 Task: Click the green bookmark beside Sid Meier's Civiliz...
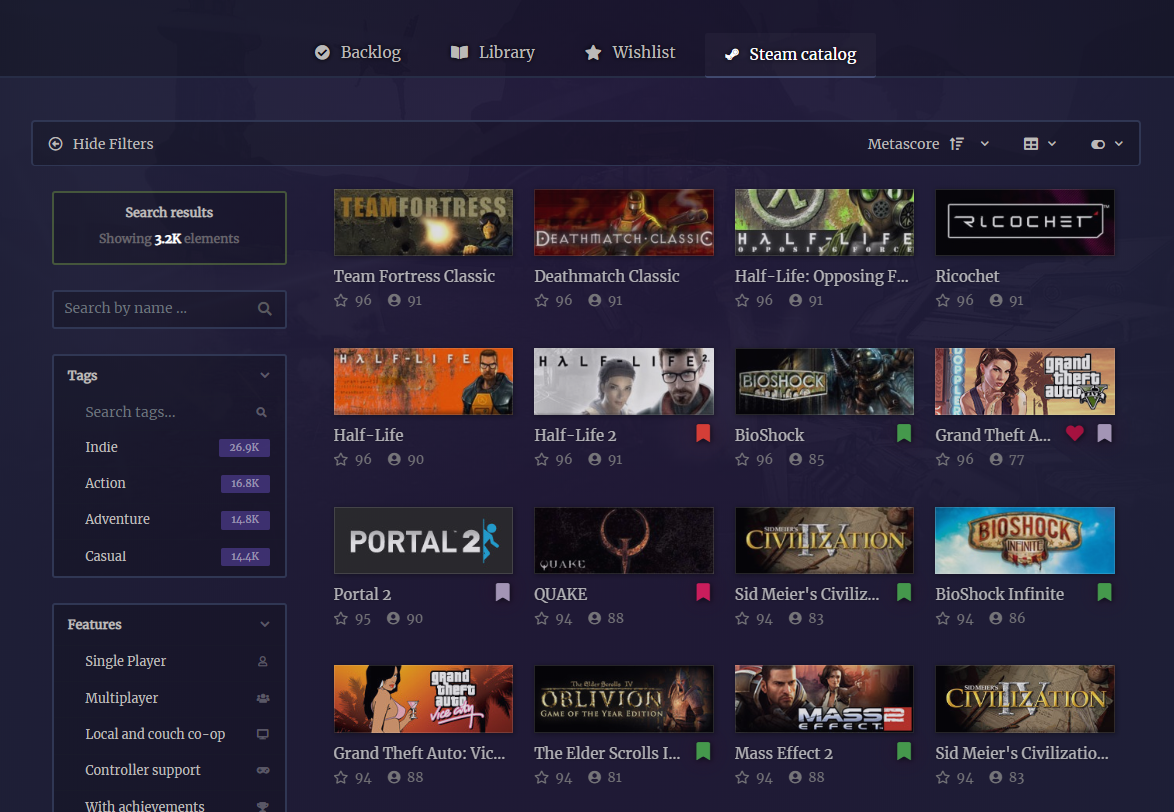[x=904, y=592]
